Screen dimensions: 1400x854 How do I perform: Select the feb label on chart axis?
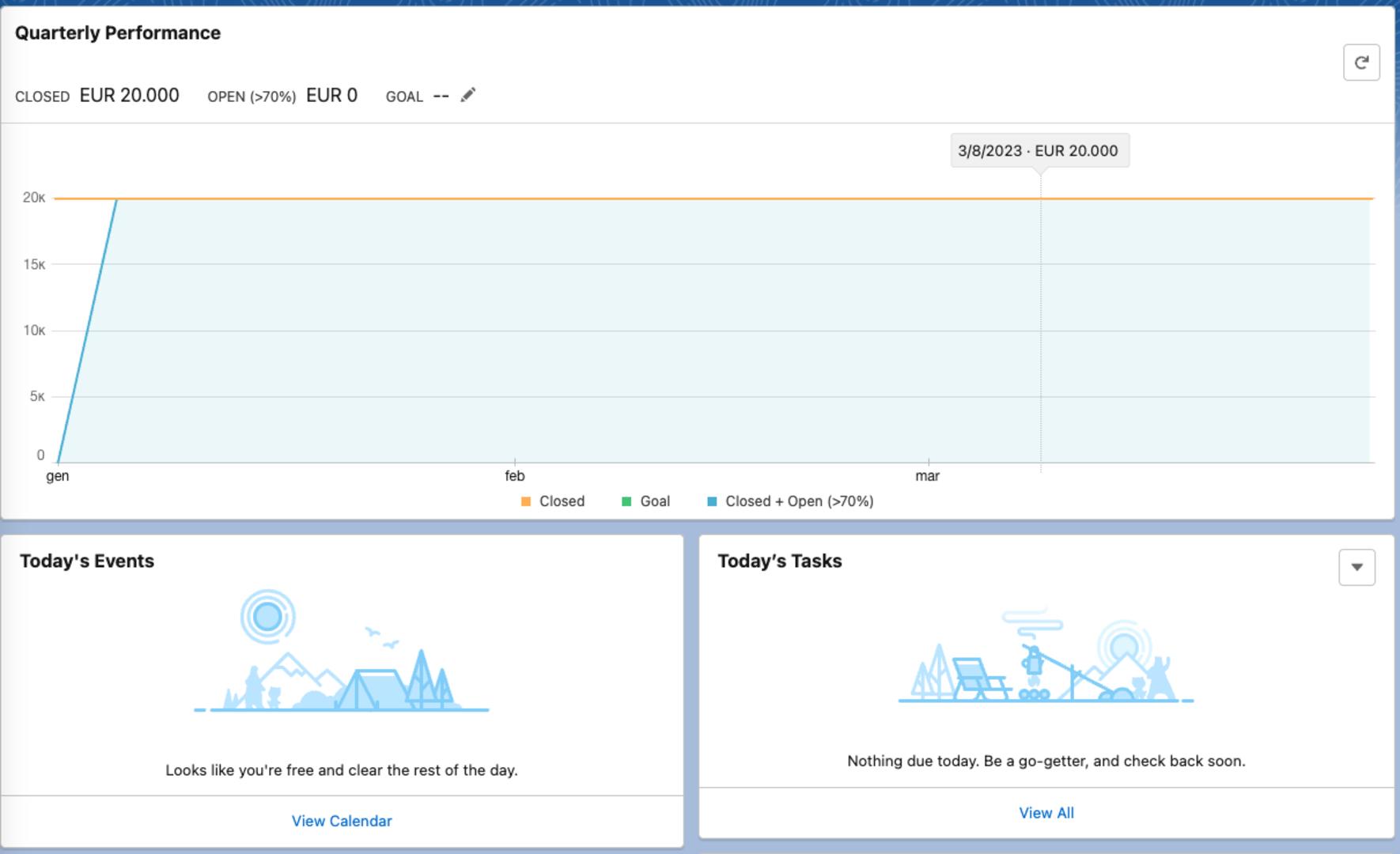pyautogui.click(x=515, y=476)
